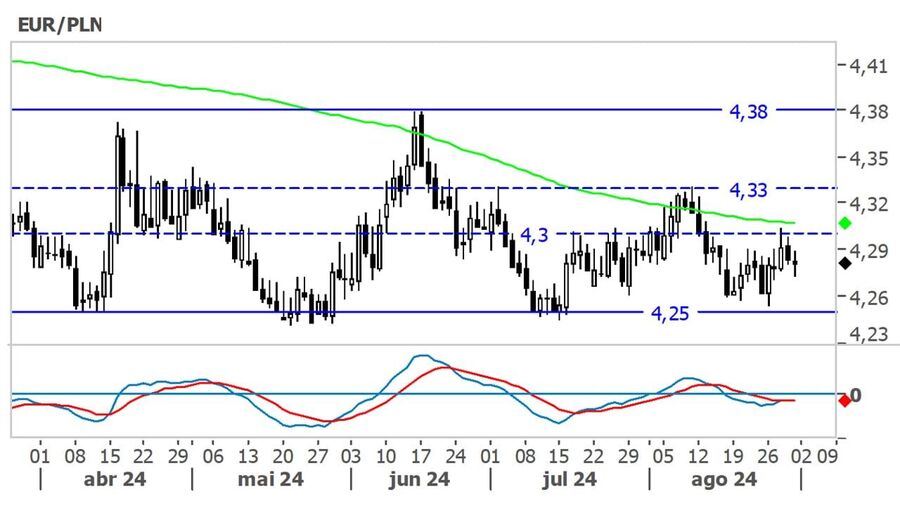Image resolution: width=900 pixels, height=506 pixels.
Task: Click the 4,38 resistance level label
Action: click(748, 112)
